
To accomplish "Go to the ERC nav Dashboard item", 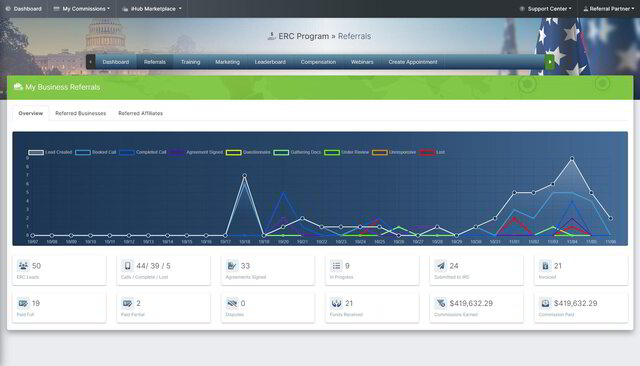I will [116, 62].
